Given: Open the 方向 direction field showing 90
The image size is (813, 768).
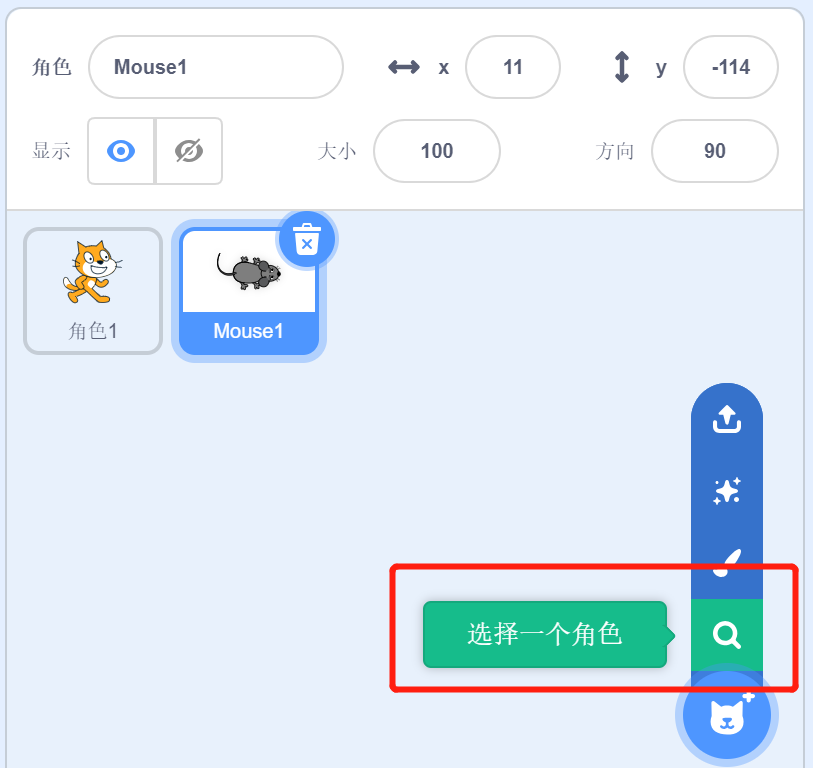Looking at the screenshot, I should [714, 151].
